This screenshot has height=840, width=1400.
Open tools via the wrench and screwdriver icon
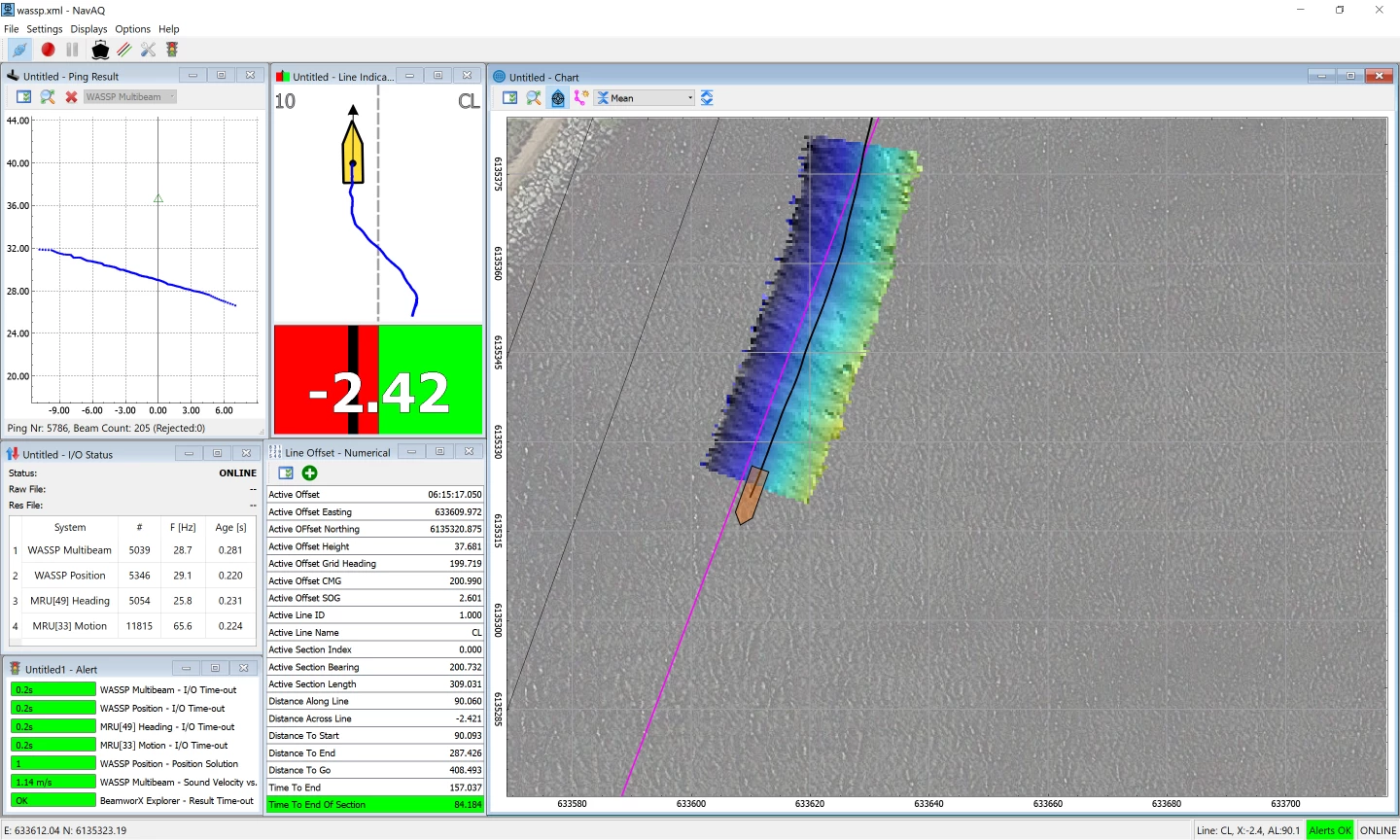point(148,50)
